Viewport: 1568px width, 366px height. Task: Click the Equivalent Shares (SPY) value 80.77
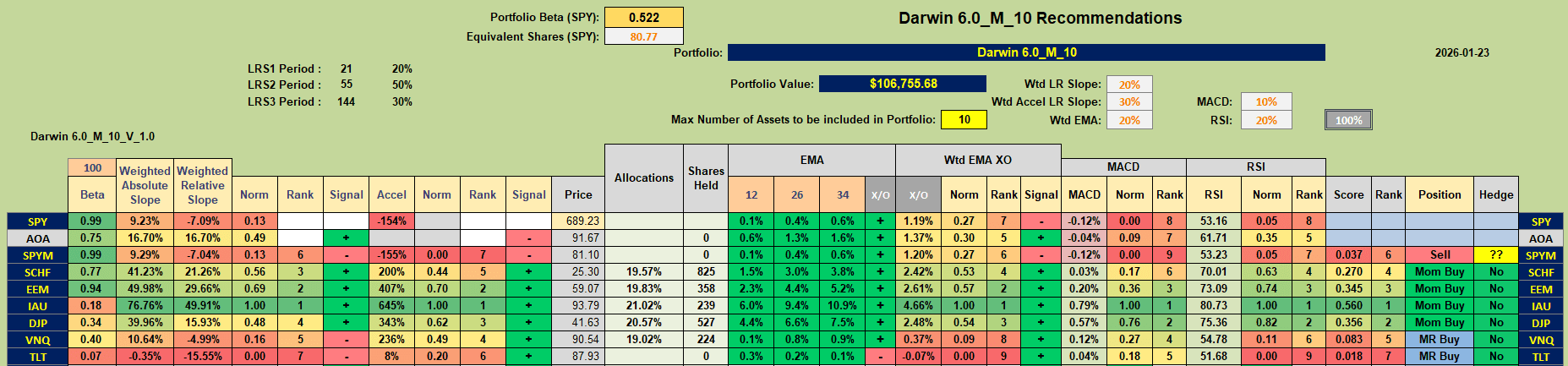coord(643,36)
